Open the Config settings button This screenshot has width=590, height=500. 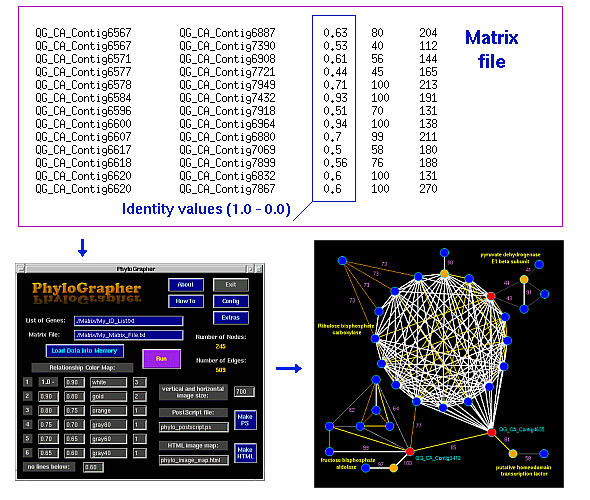tap(231, 301)
